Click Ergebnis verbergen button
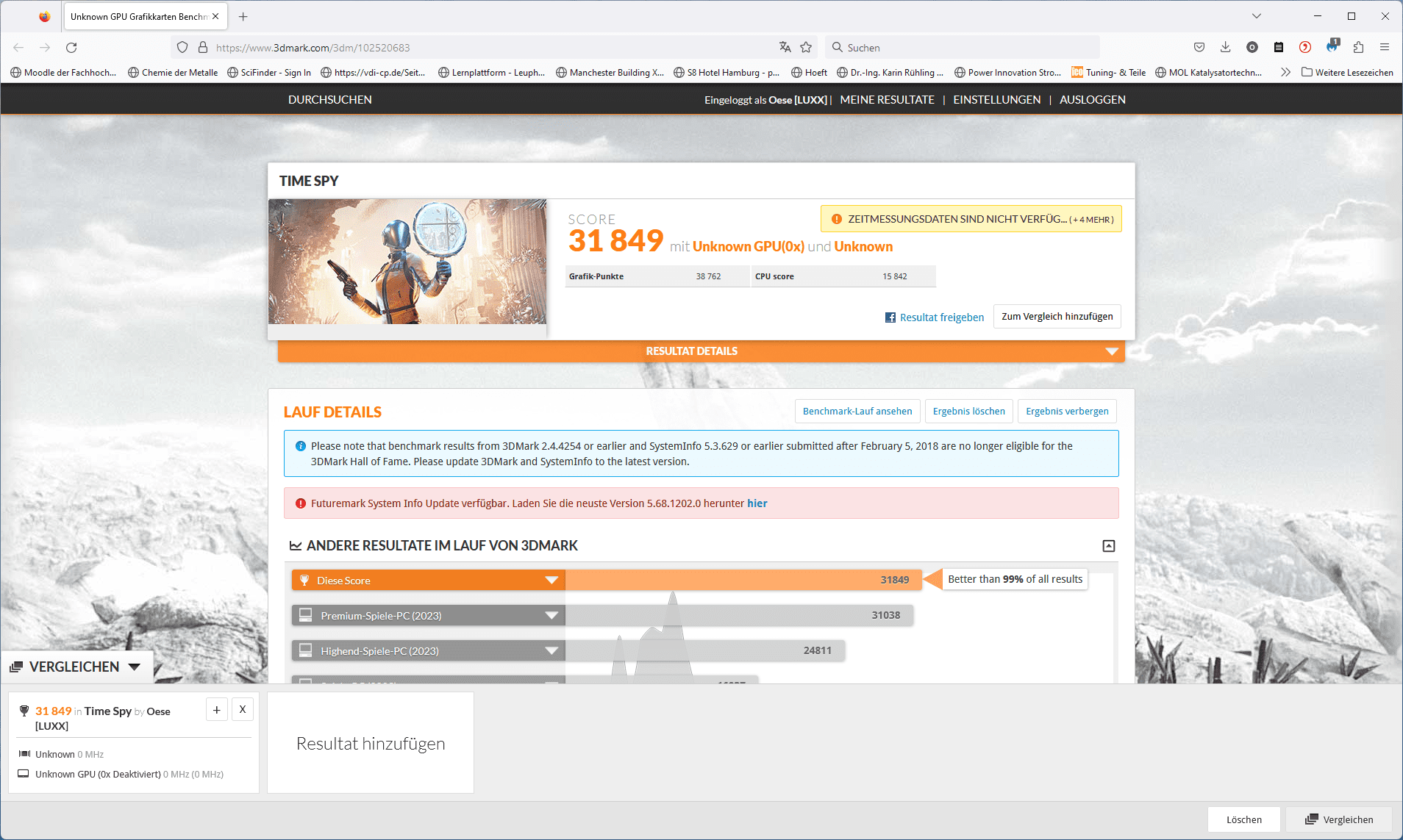Screen dimensions: 1403x840 (1067, 411)
